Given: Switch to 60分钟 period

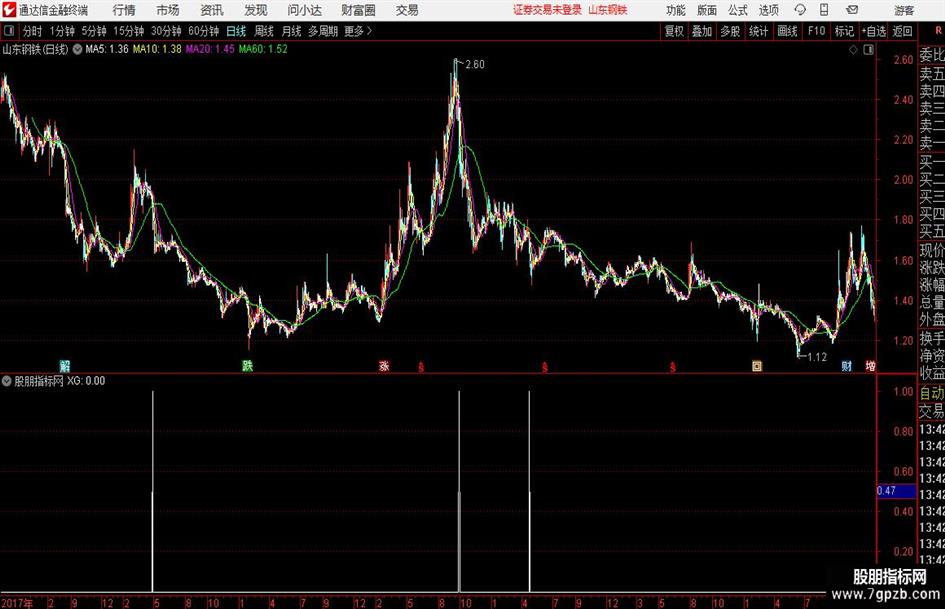Looking at the screenshot, I should (x=203, y=31).
